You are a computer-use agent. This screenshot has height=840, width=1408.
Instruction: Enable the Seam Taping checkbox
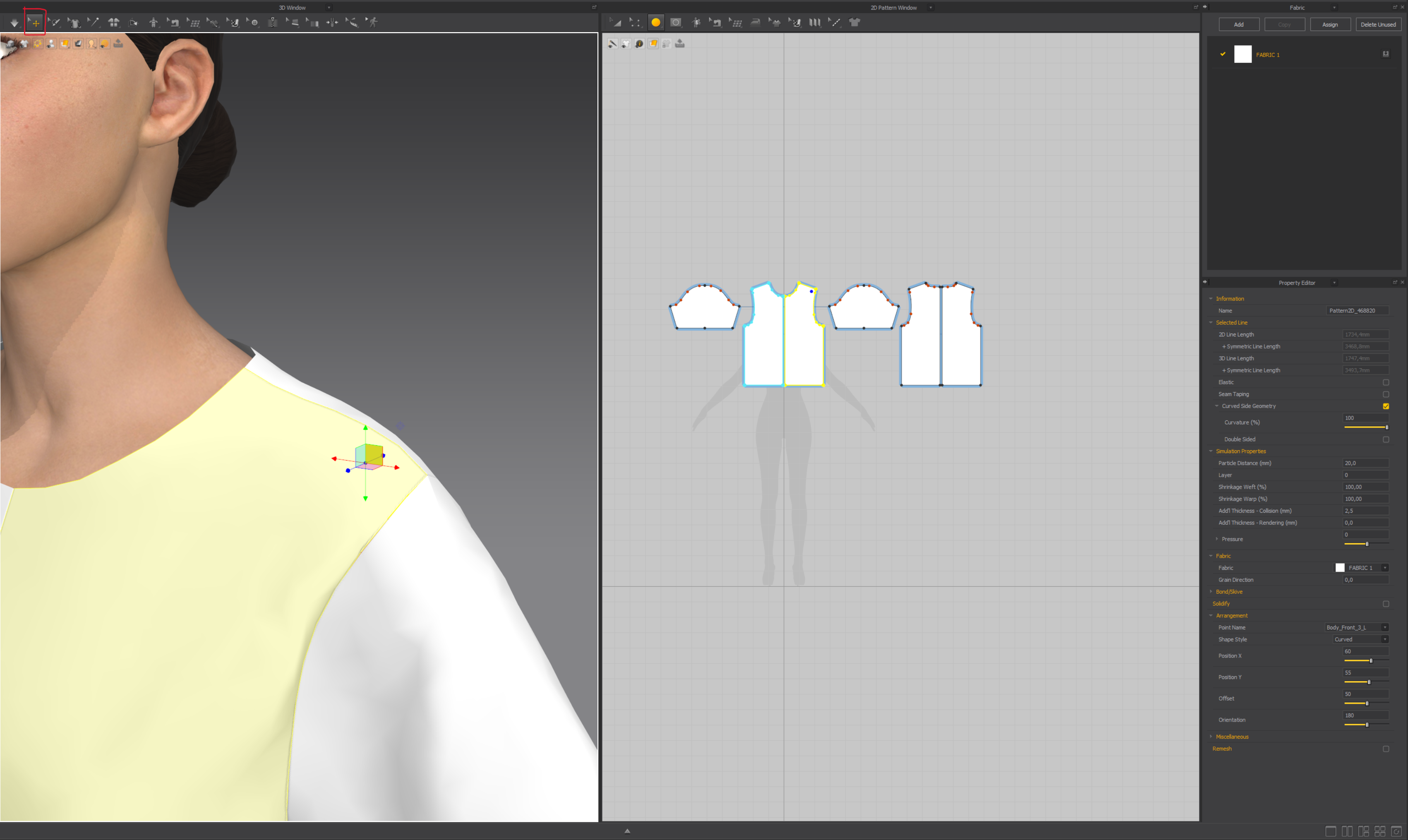tap(1386, 394)
